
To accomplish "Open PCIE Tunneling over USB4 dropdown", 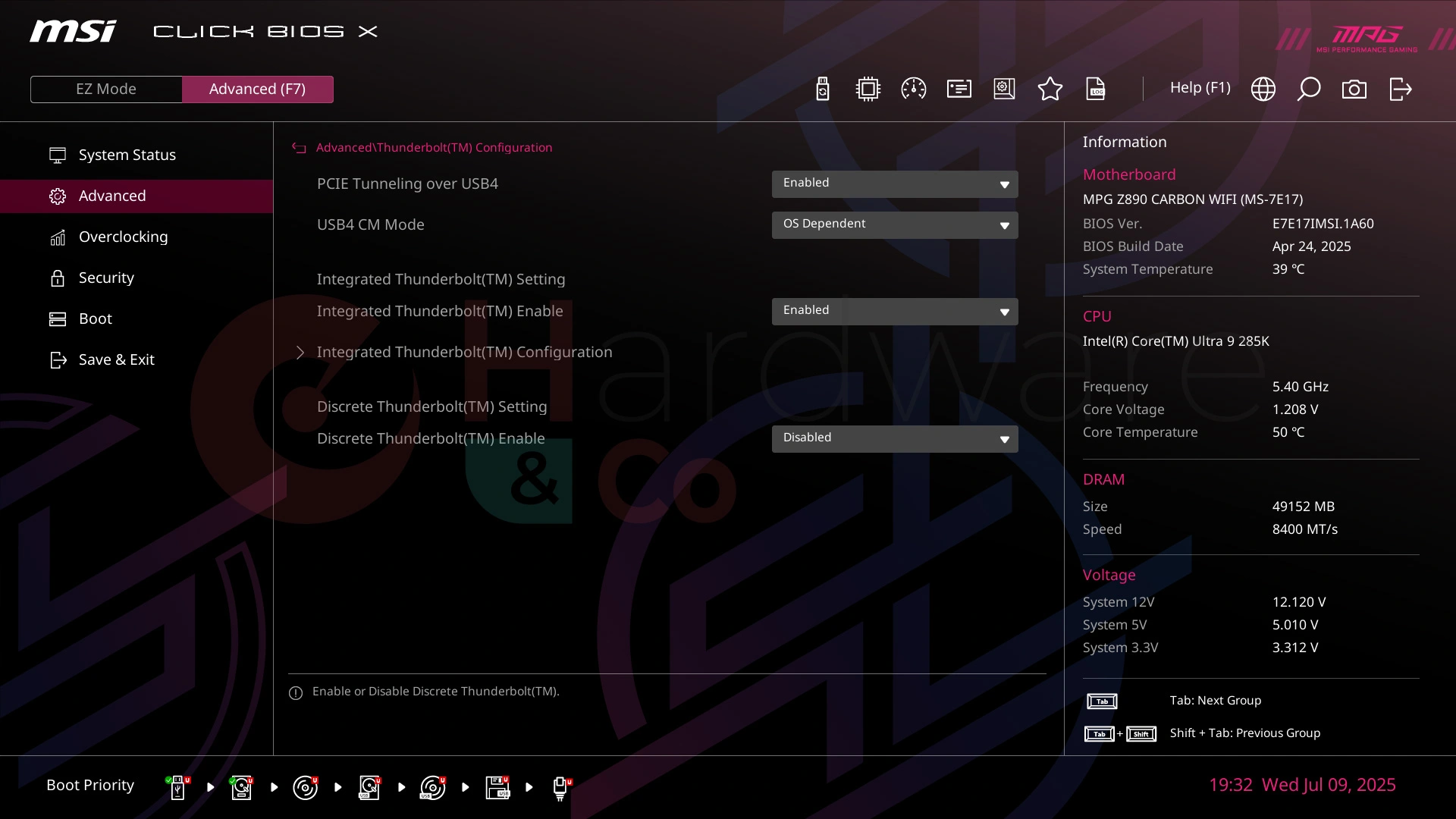I will click(895, 184).
